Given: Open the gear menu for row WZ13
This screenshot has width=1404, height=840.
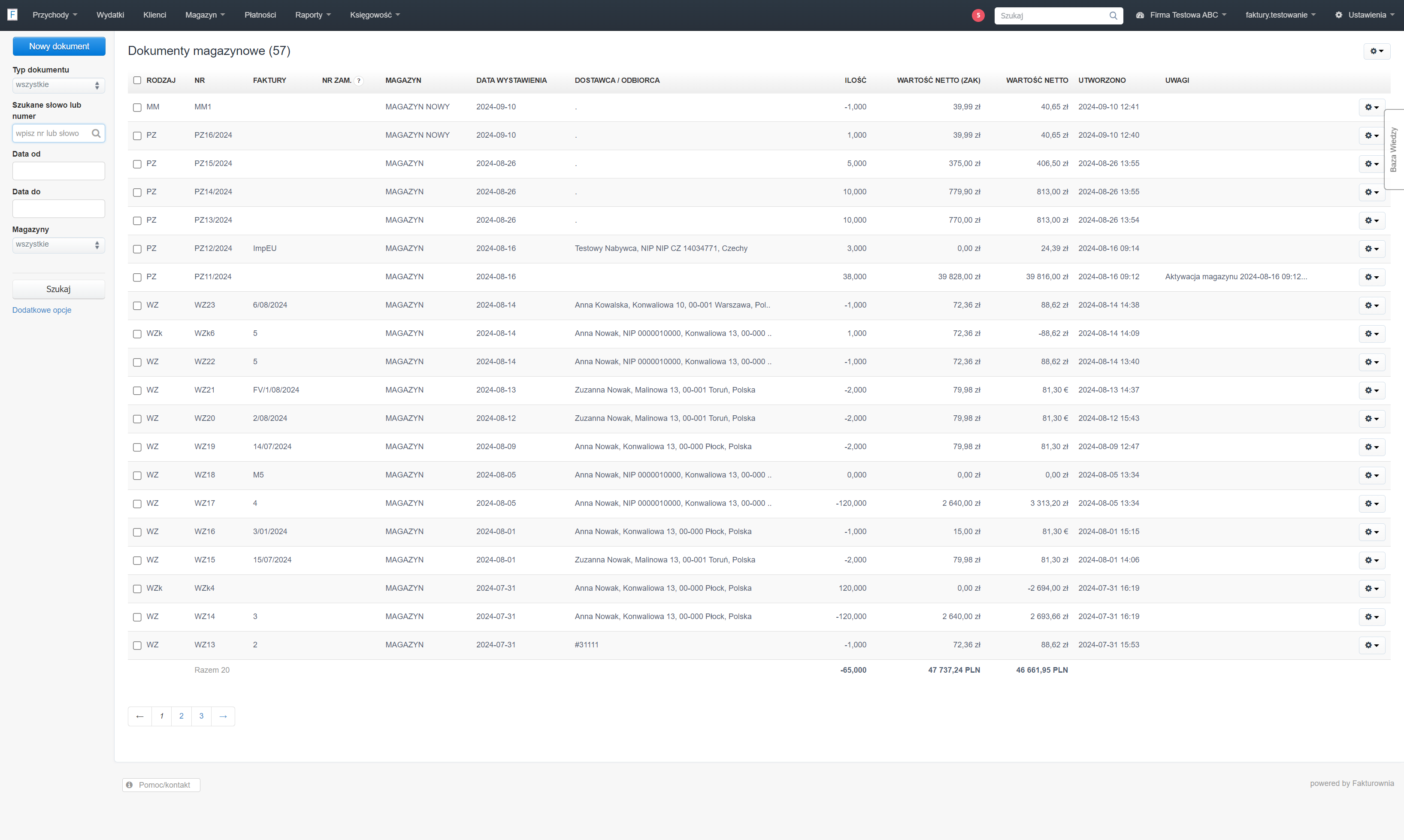Looking at the screenshot, I should point(1372,645).
